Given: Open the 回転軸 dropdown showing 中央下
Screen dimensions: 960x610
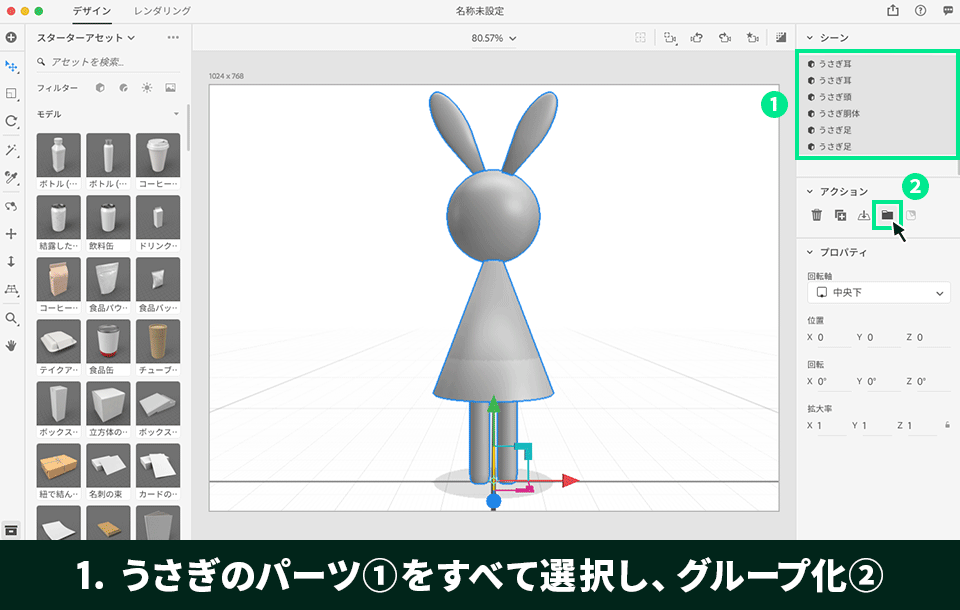Looking at the screenshot, I should [x=878, y=292].
